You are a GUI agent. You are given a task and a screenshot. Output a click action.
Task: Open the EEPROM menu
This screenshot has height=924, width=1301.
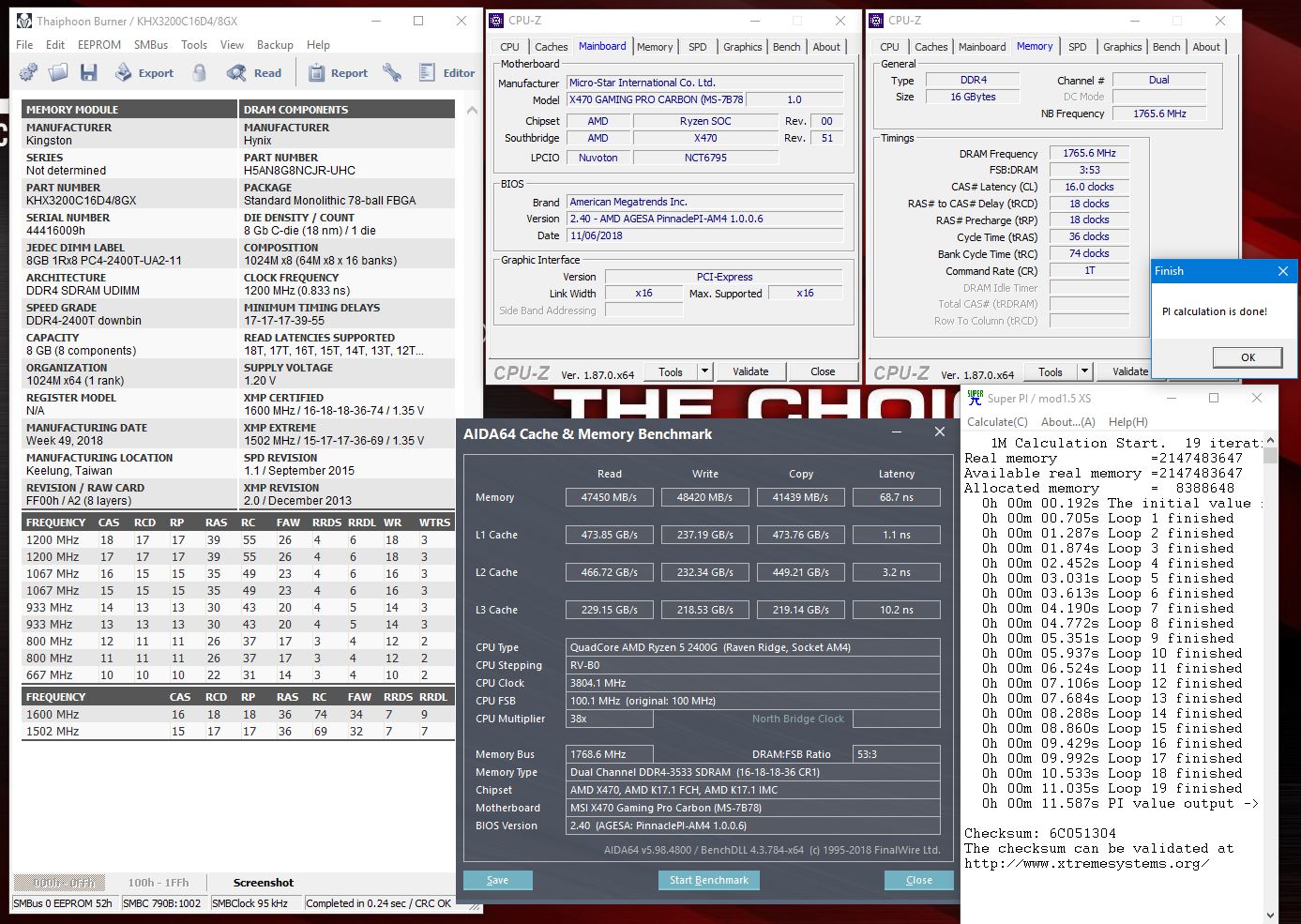click(x=99, y=44)
